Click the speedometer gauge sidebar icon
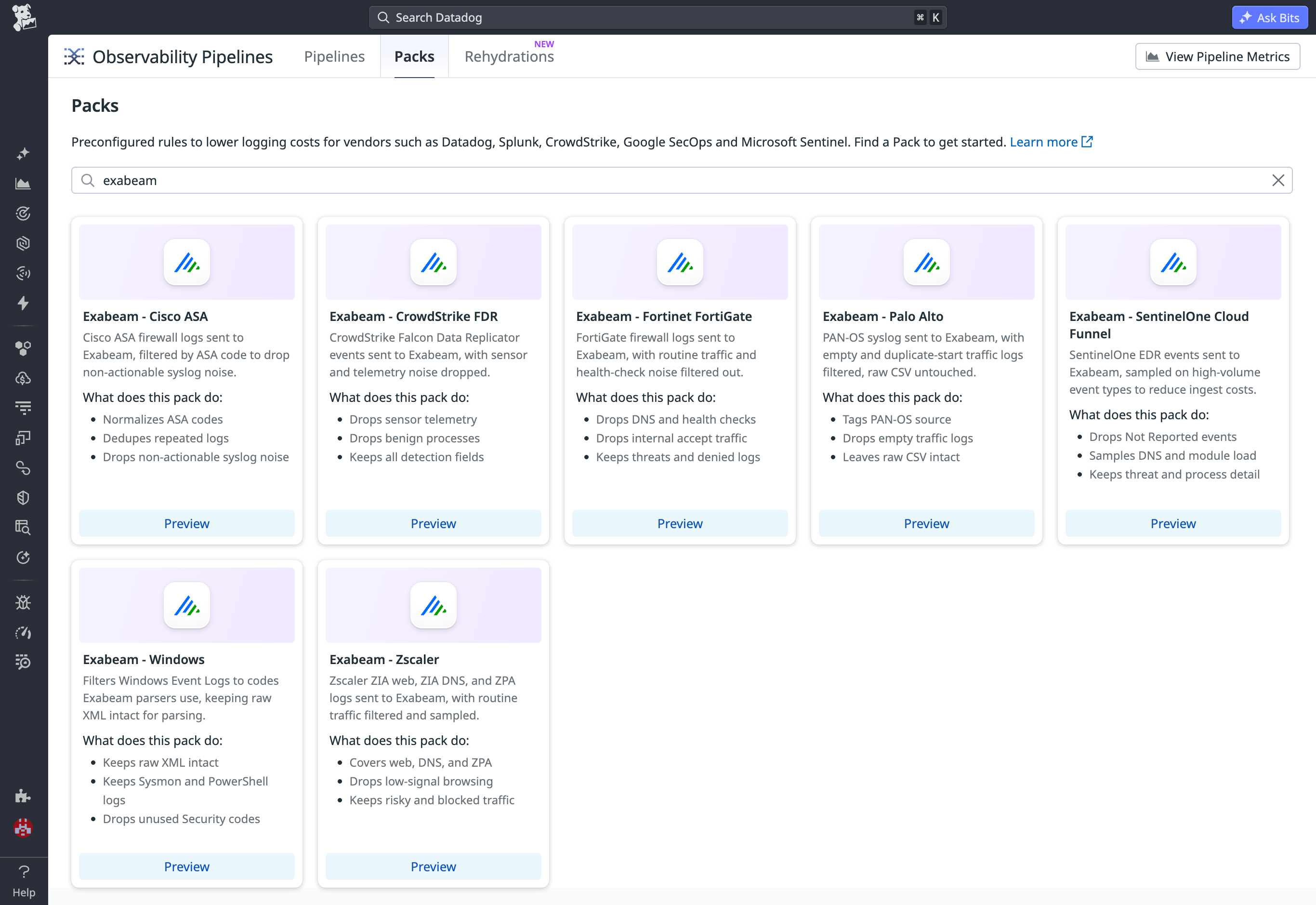Screen dimensions: 1316x905 tap(23, 632)
